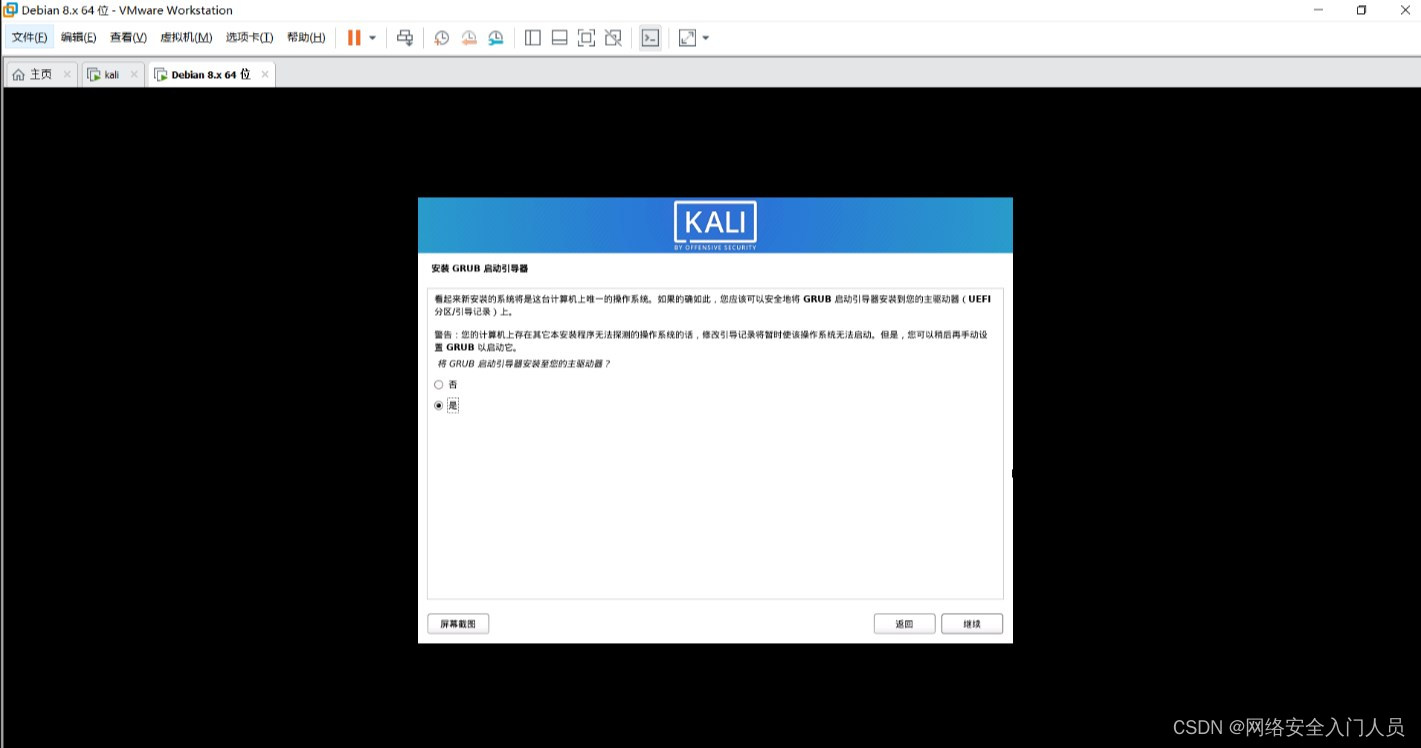Open the suspend button dropdown arrow
The width and height of the screenshot is (1421, 748).
click(371, 37)
